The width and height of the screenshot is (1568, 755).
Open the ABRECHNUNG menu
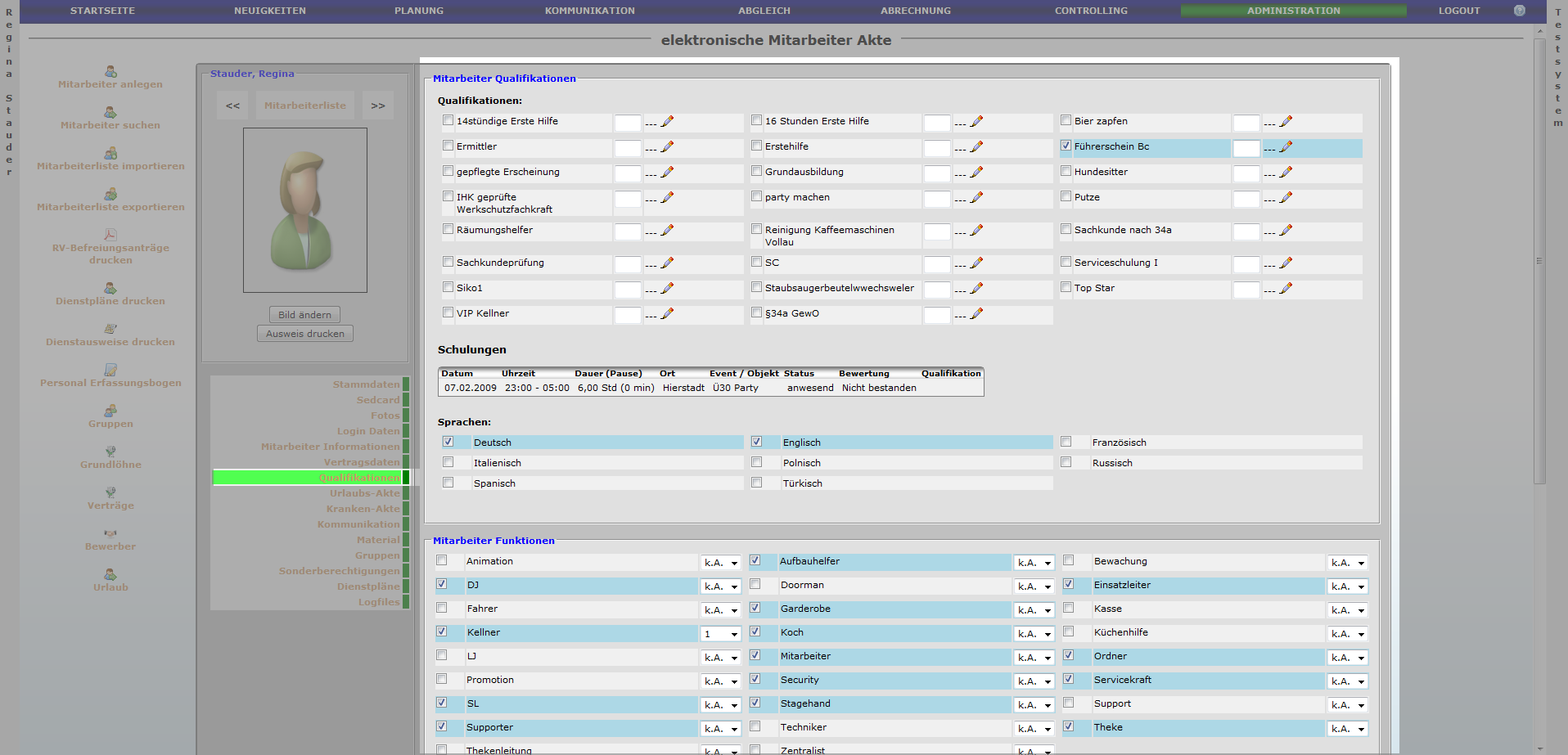point(916,11)
